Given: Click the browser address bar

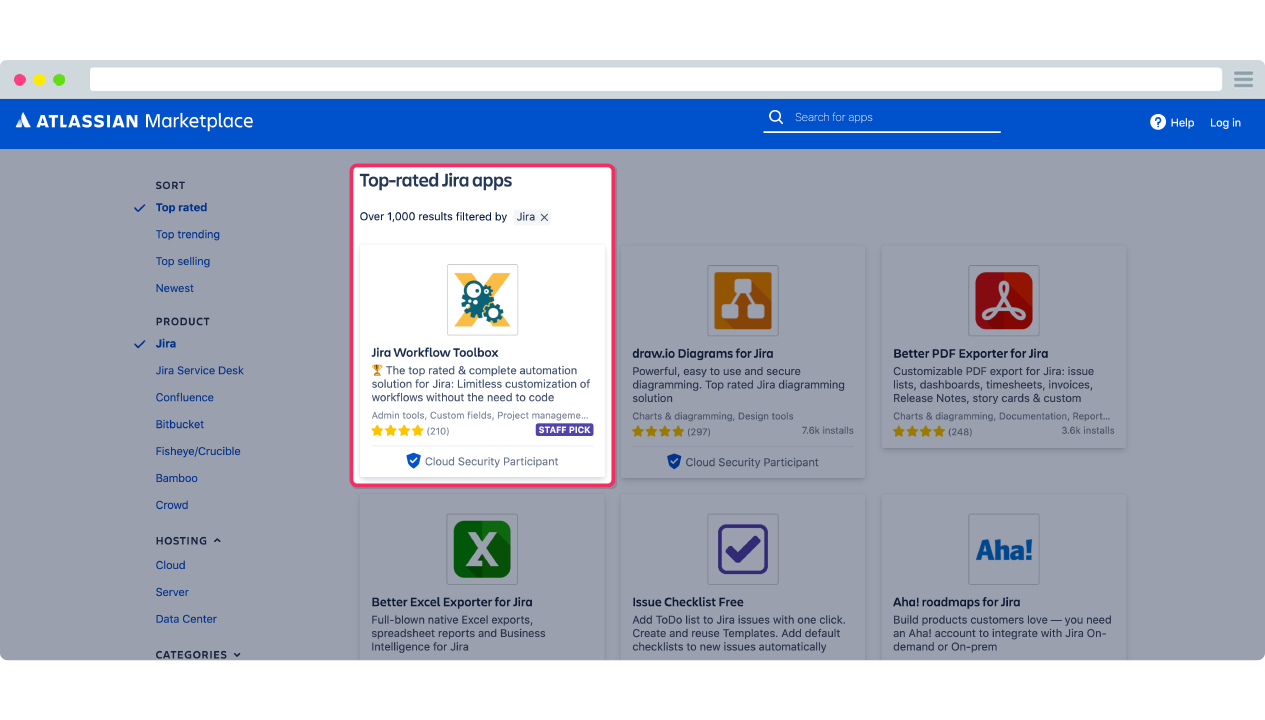Looking at the screenshot, I should click(656, 79).
